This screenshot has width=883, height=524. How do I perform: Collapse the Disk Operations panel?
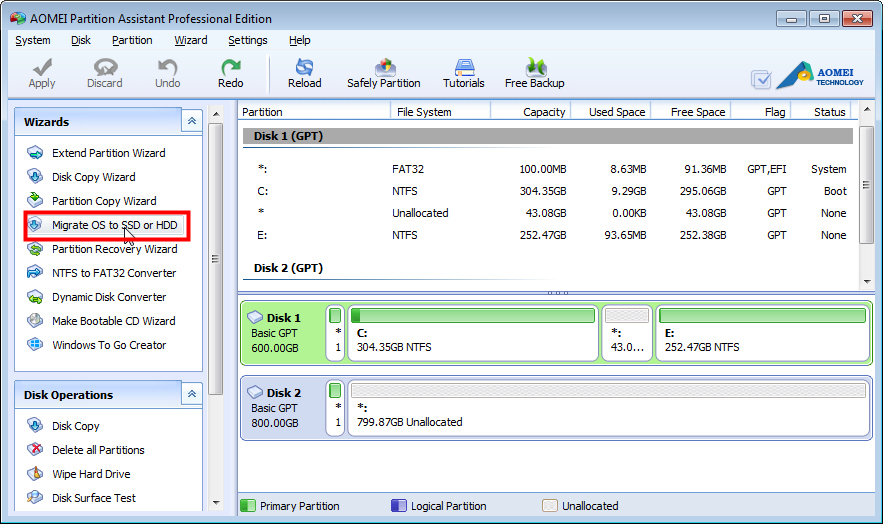click(191, 394)
